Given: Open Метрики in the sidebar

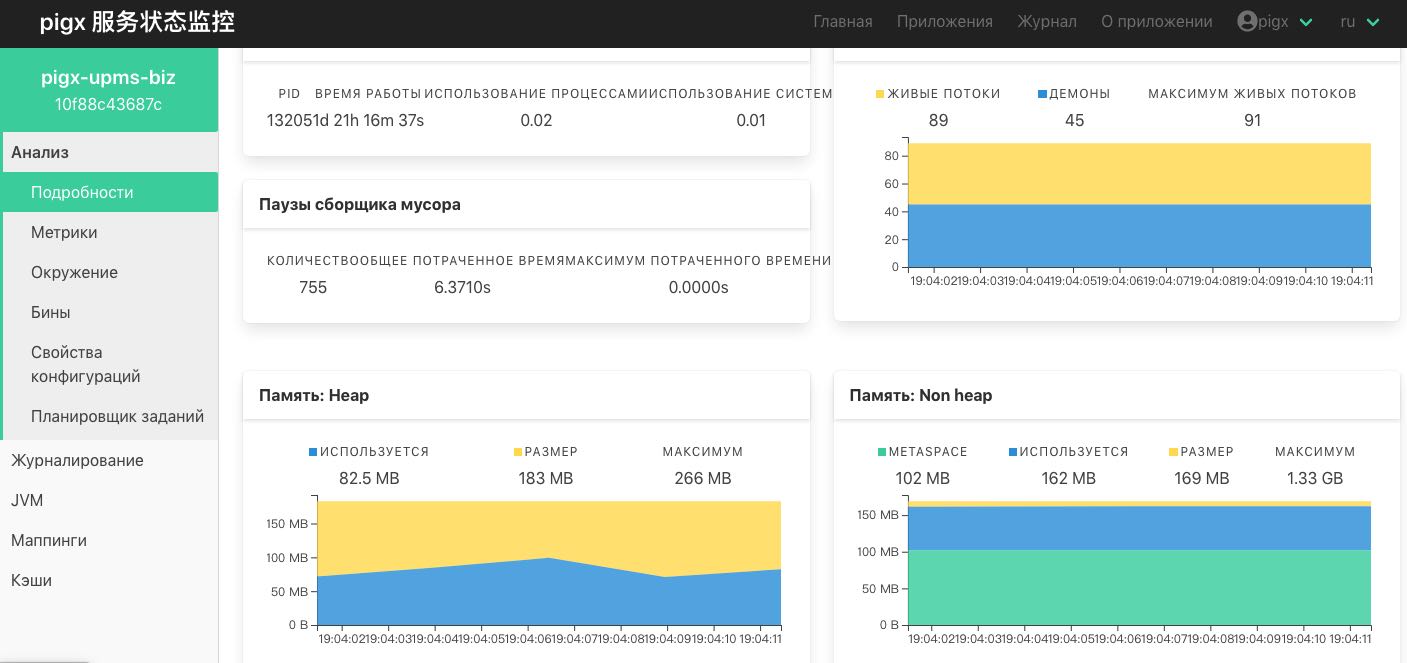Looking at the screenshot, I should coord(109,232).
